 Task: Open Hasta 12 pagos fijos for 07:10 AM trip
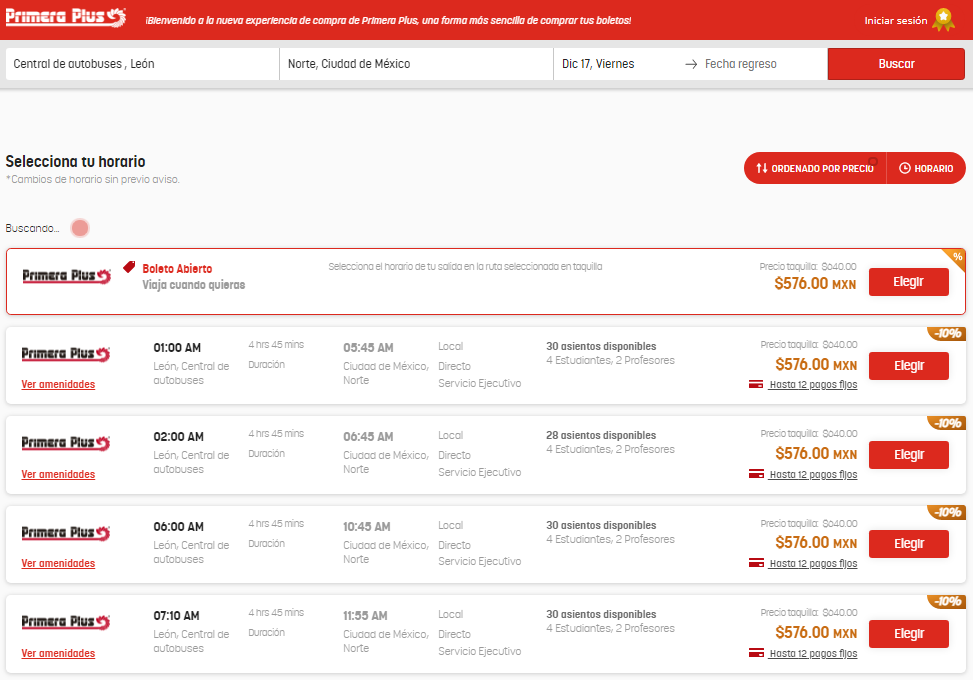coord(813,653)
